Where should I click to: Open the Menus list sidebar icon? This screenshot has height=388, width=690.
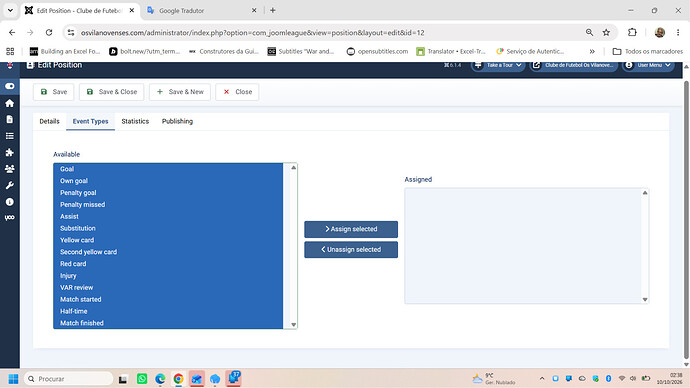[10, 136]
